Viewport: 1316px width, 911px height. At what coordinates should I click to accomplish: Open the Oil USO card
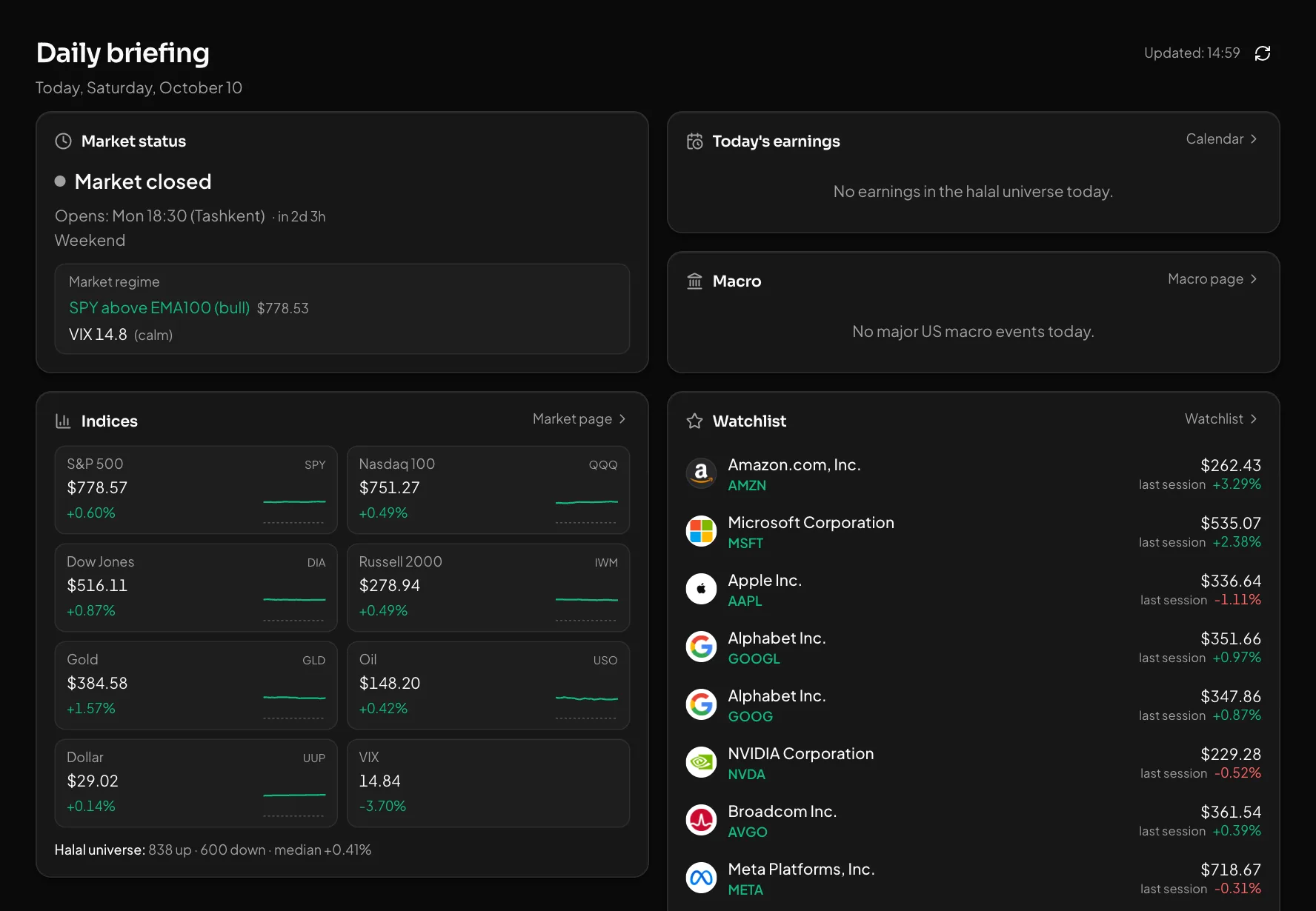coord(488,685)
